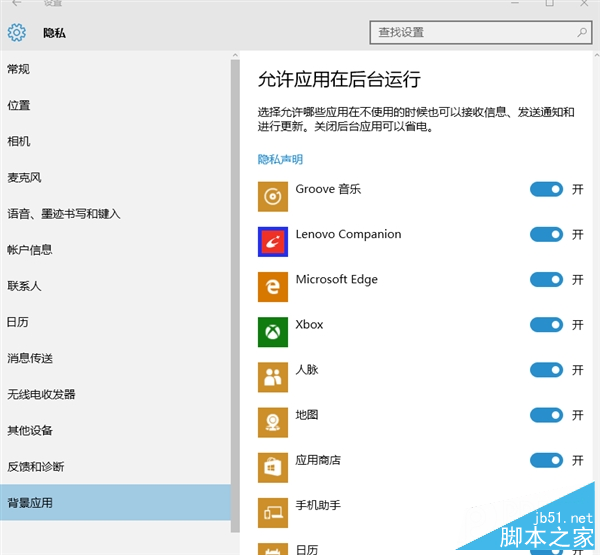Click the sidebar scroll-up arrow
600x555 pixels.
[235, 55]
